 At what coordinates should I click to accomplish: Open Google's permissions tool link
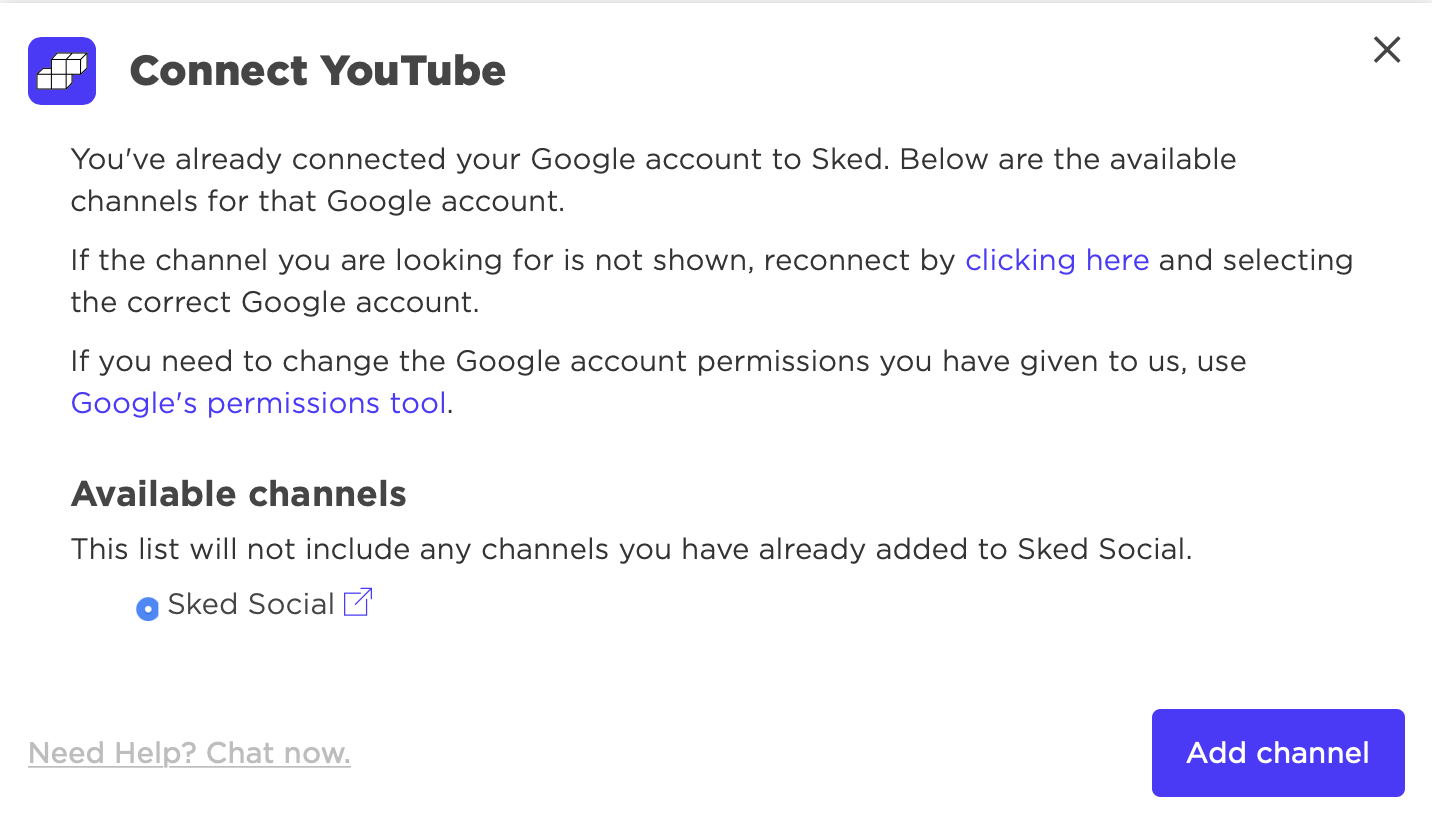pos(259,402)
